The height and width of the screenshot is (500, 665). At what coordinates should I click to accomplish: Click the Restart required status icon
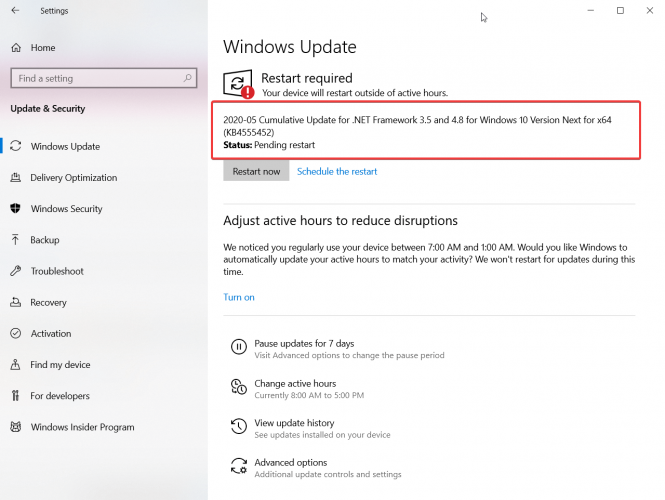click(238, 84)
